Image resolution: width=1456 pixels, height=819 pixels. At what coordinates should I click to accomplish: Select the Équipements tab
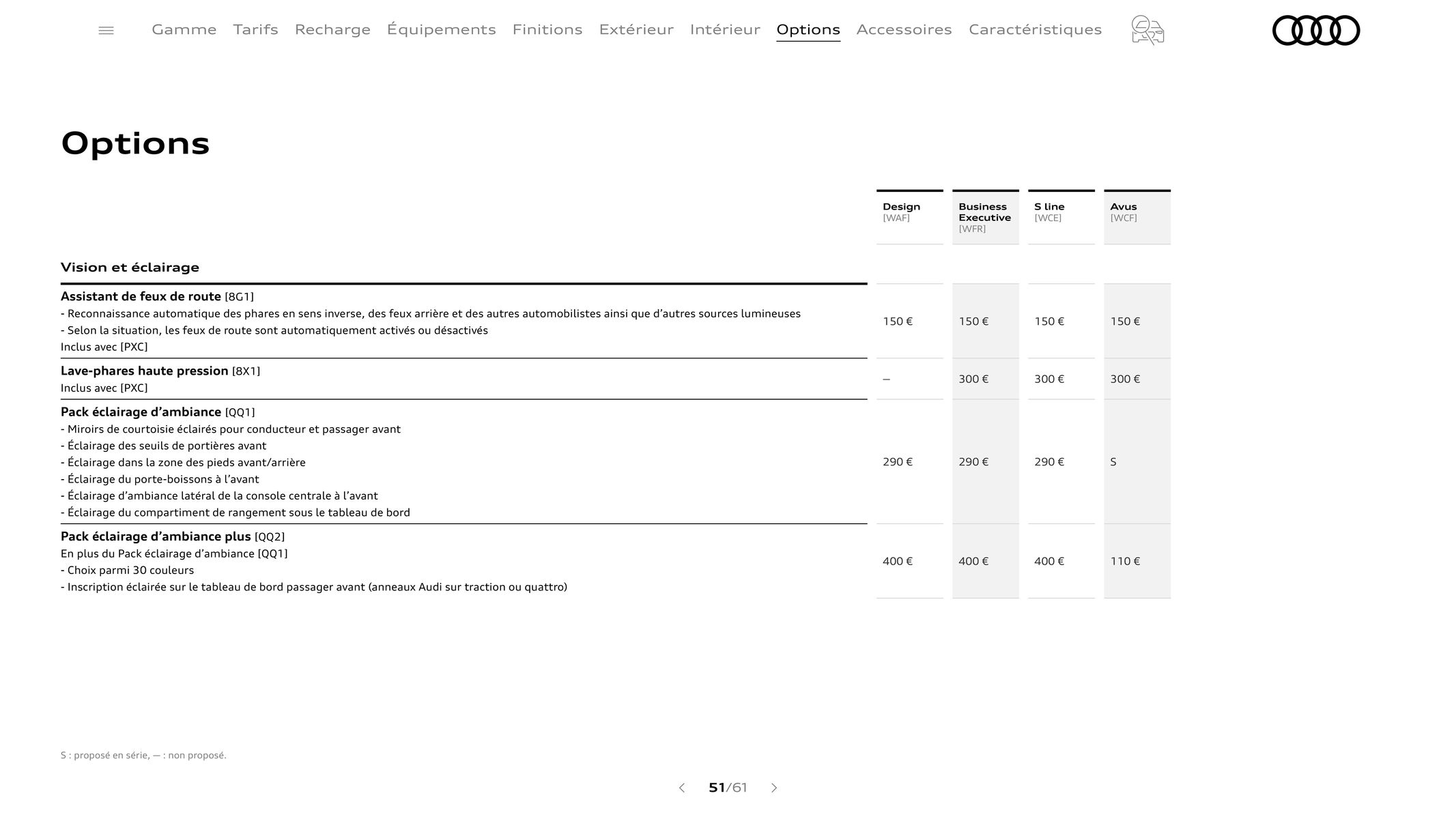pyautogui.click(x=441, y=29)
